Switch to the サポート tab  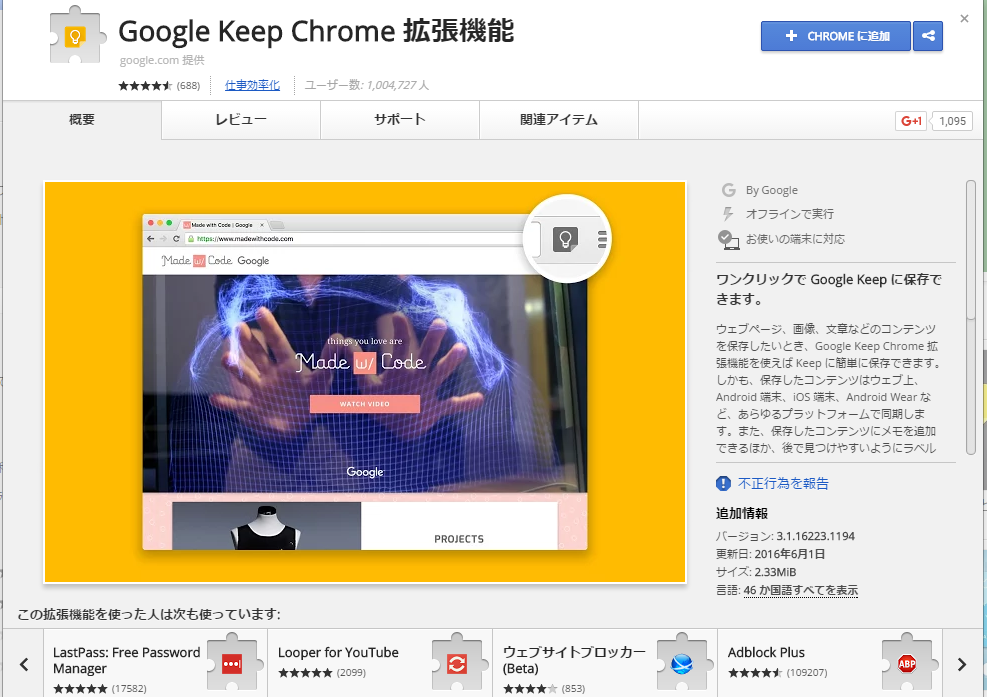pyautogui.click(x=400, y=120)
